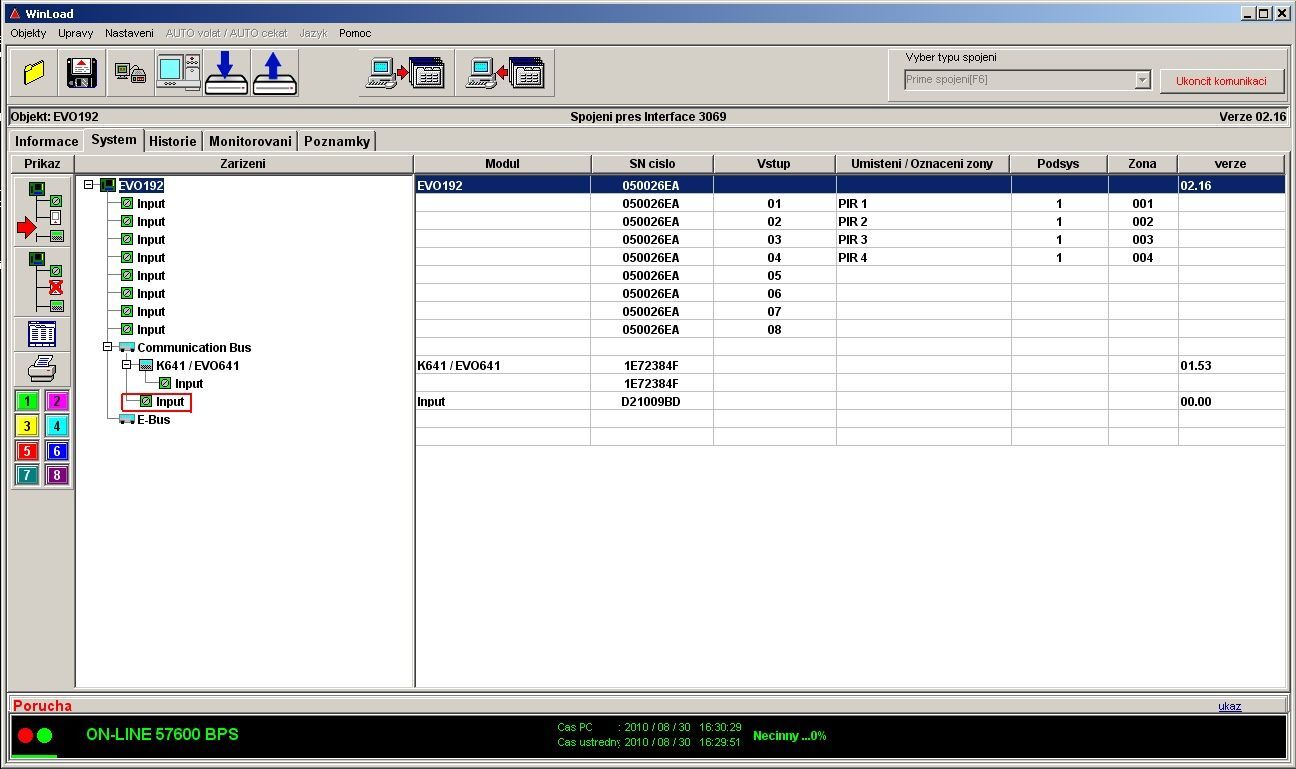
Task: Select the red number 5 color box
Action: [27, 451]
